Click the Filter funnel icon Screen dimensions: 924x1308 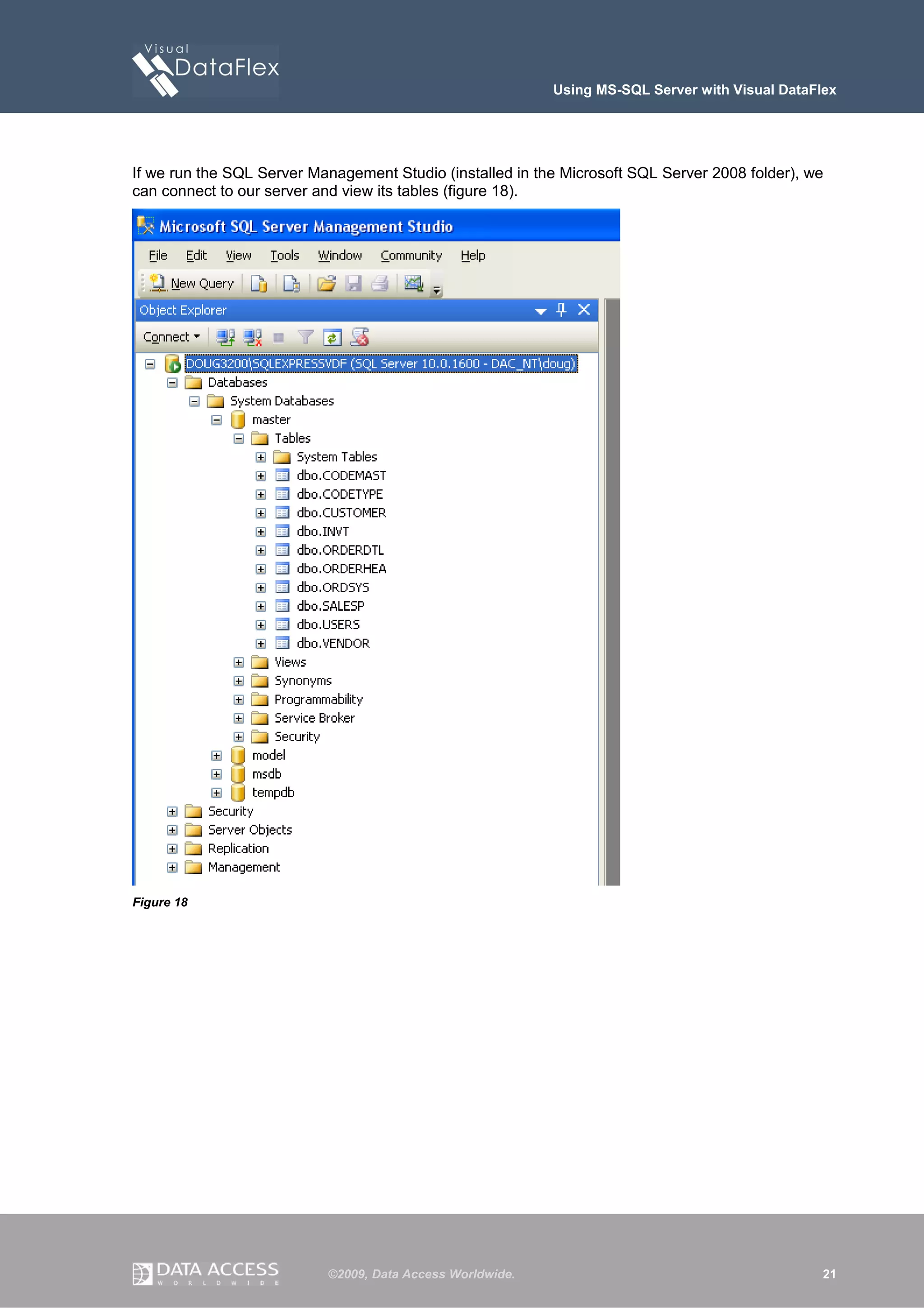[x=306, y=337]
